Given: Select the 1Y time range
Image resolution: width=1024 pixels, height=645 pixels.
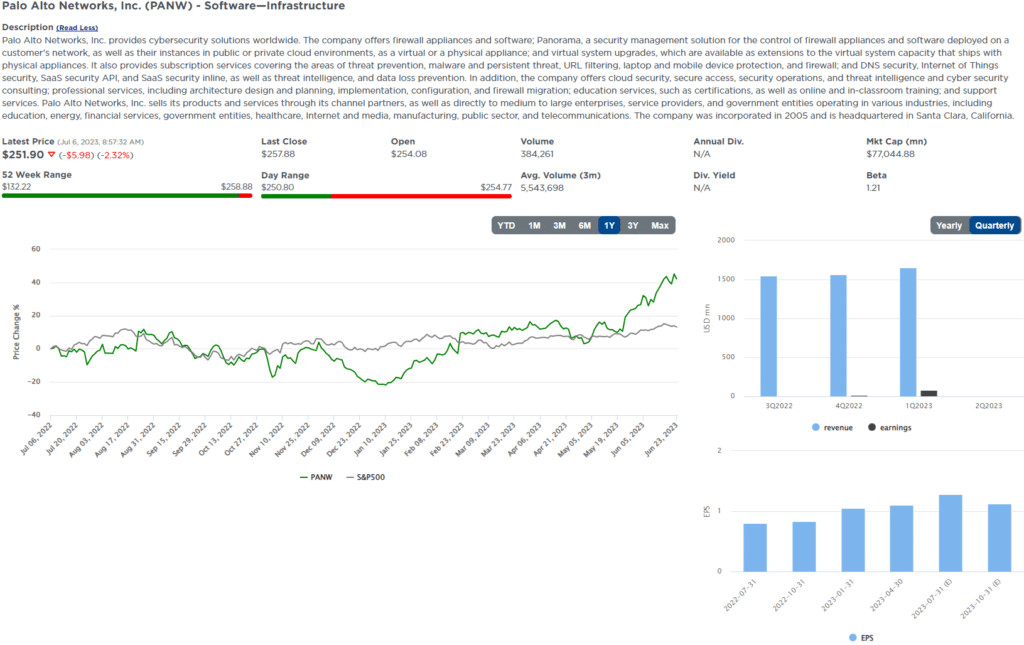Looking at the screenshot, I should click(x=609, y=225).
